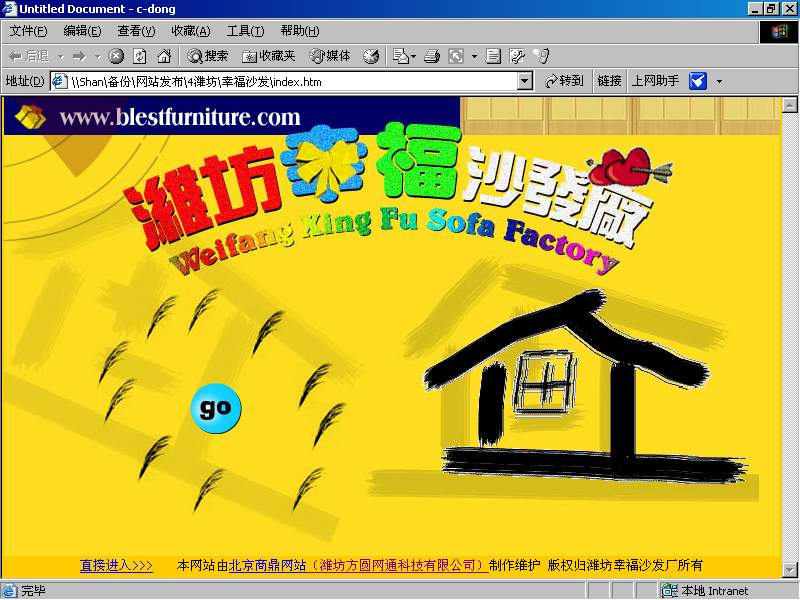Click the Links (链接) toolbar label
800x600 pixels.
point(609,81)
